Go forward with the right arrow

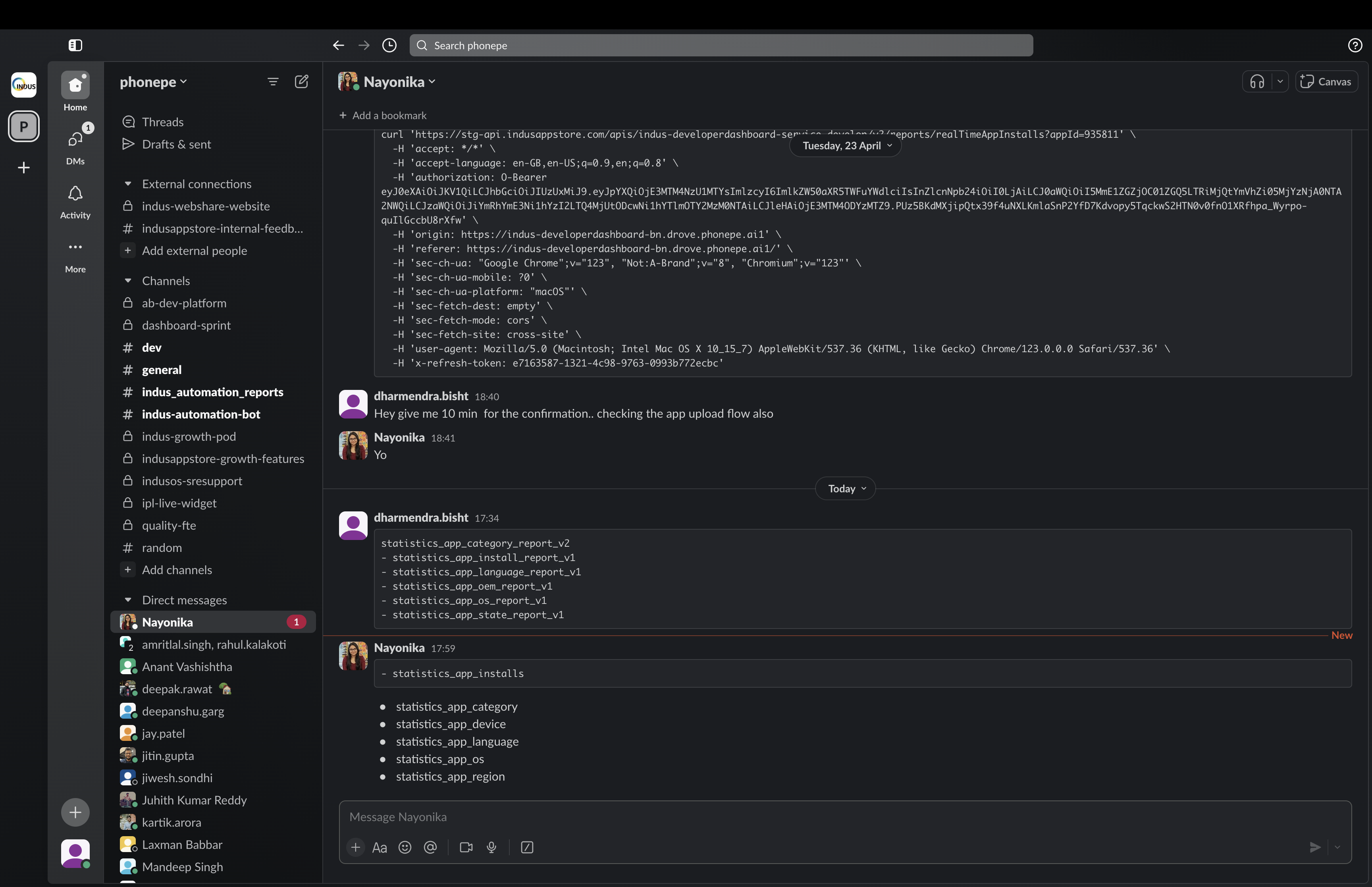pyautogui.click(x=364, y=45)
